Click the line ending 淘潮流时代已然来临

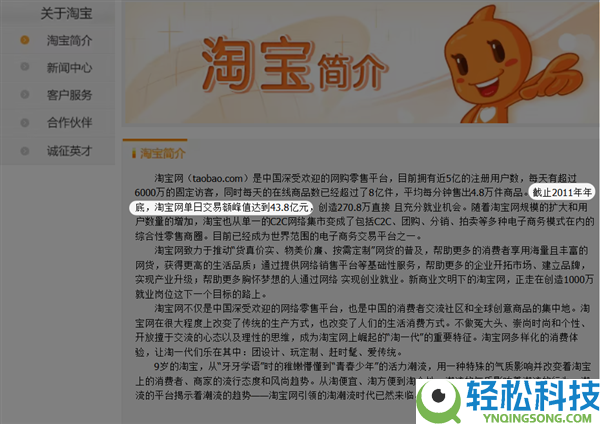(275, 395)
